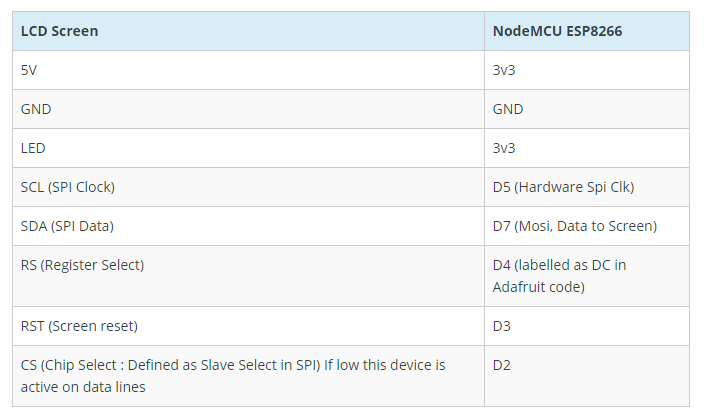Select the RS (Register Select) cell
This screenshot has width=704, height=419.
248,276
